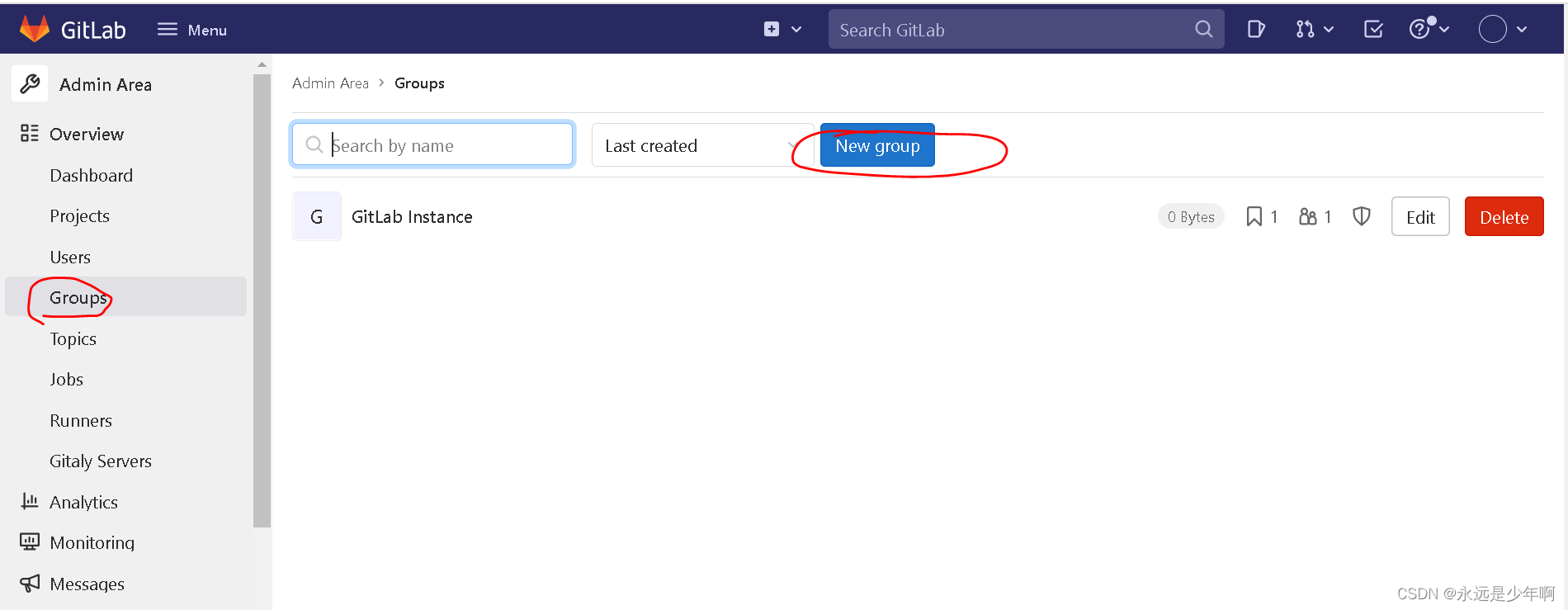
Task: Expand the create new dropdown arrow
Action: pos(796,30)
